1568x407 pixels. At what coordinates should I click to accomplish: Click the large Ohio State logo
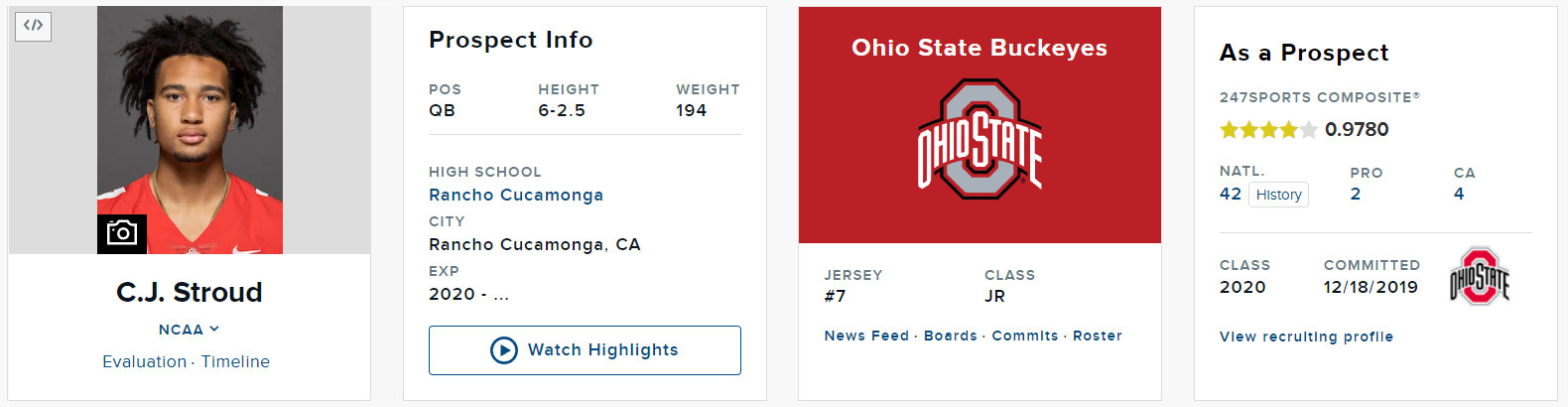pos(980,140)
